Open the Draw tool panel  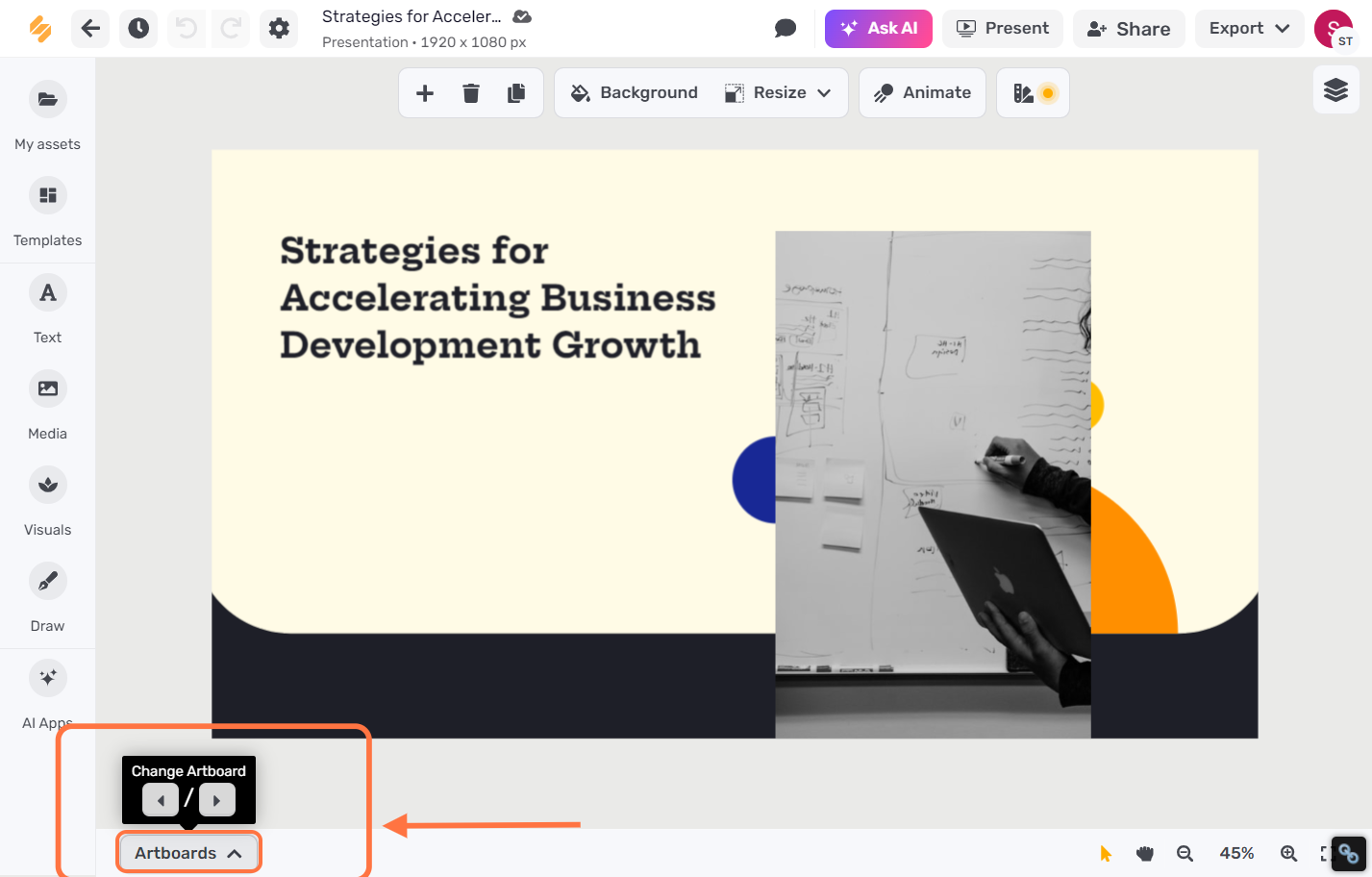click(x=48, y=599)
